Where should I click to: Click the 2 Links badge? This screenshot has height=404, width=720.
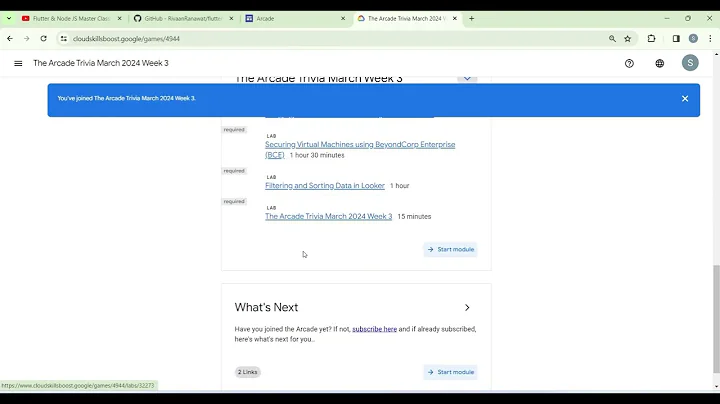(248, 372)
